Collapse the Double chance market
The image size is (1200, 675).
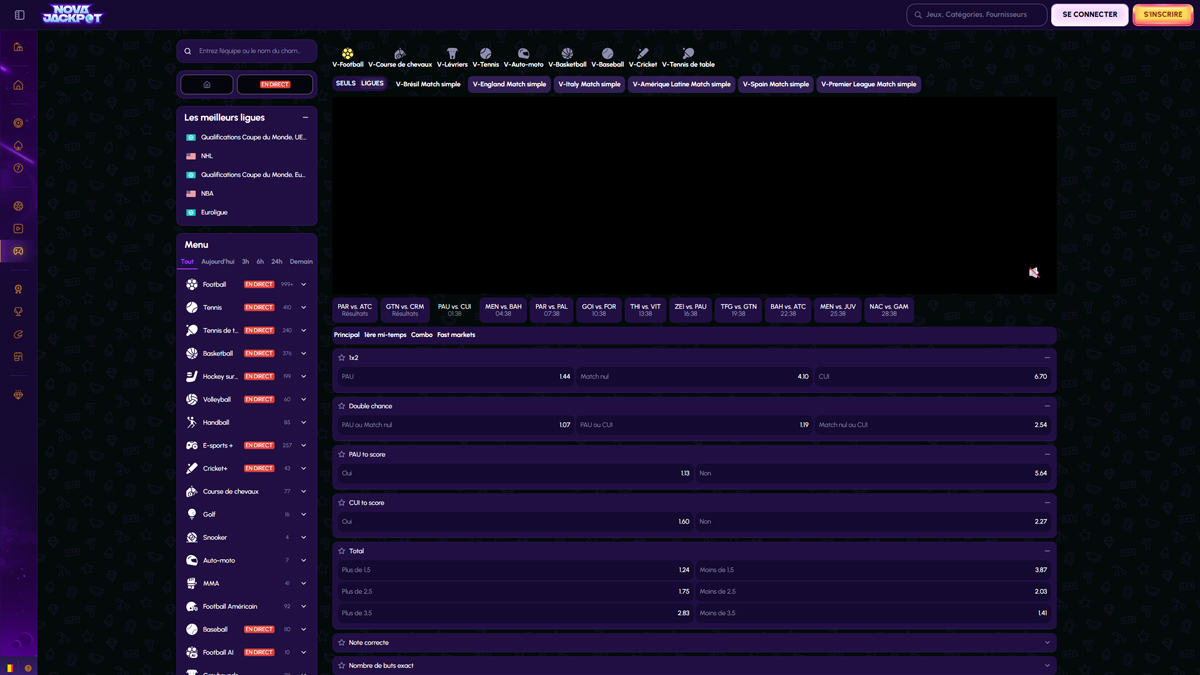1047,405
